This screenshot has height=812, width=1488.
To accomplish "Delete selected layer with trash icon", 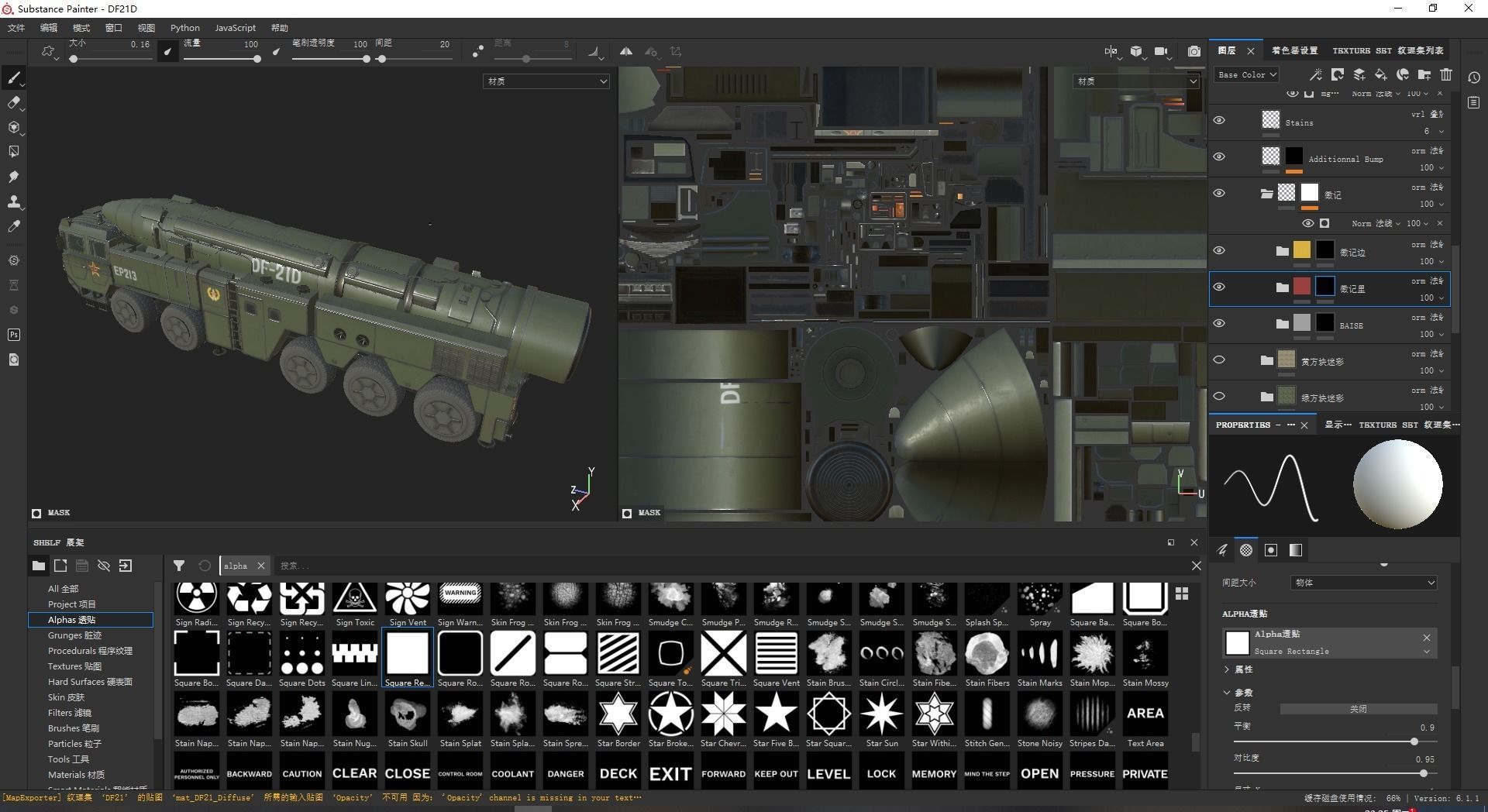I will [1446, 75].
